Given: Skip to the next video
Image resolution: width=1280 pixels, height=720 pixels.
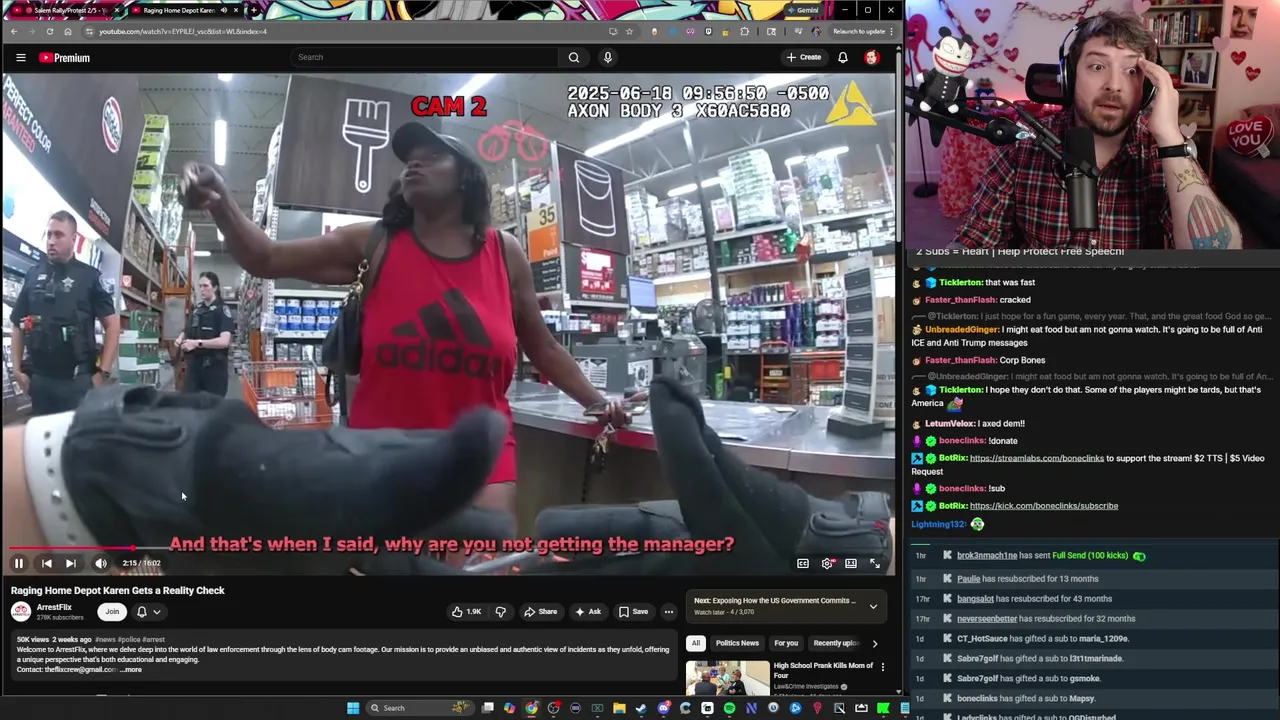Looking at the screenshot, I should (70, 563).
